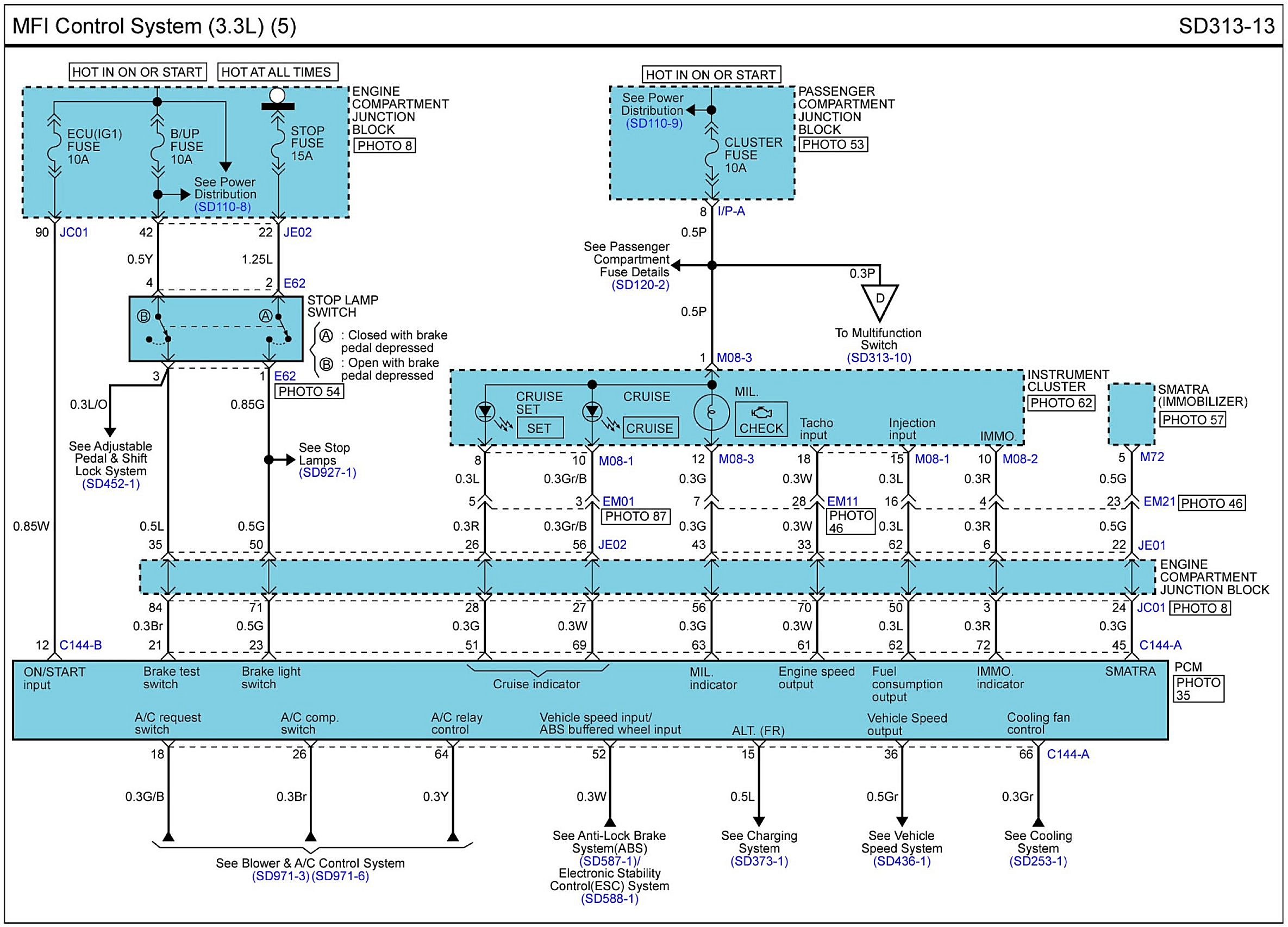Follow the SD313-10 multifunction switch link
The height and width of the screenshot is (927, 1288).
(879, 358)
